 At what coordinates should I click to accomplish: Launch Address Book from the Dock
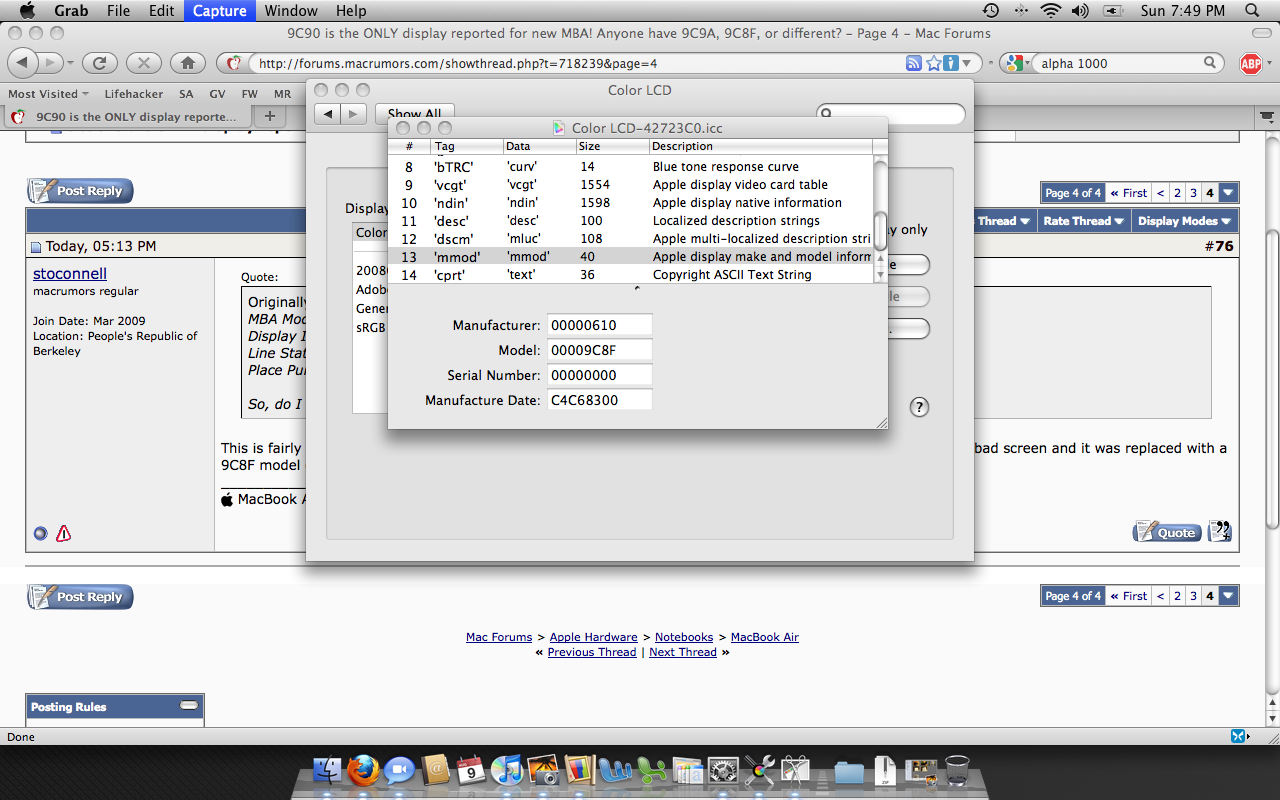tap(436, 770)
